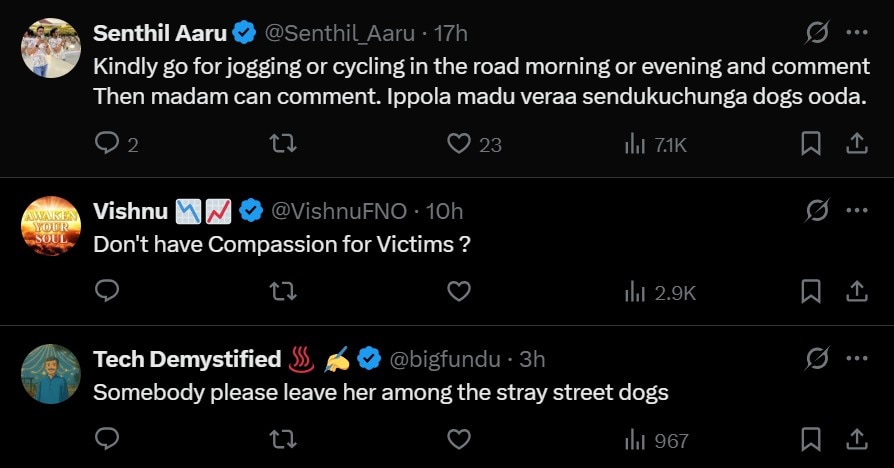Reply to Vishnu's tweet
The image size is (894, 468).
(x=107, y=291)
